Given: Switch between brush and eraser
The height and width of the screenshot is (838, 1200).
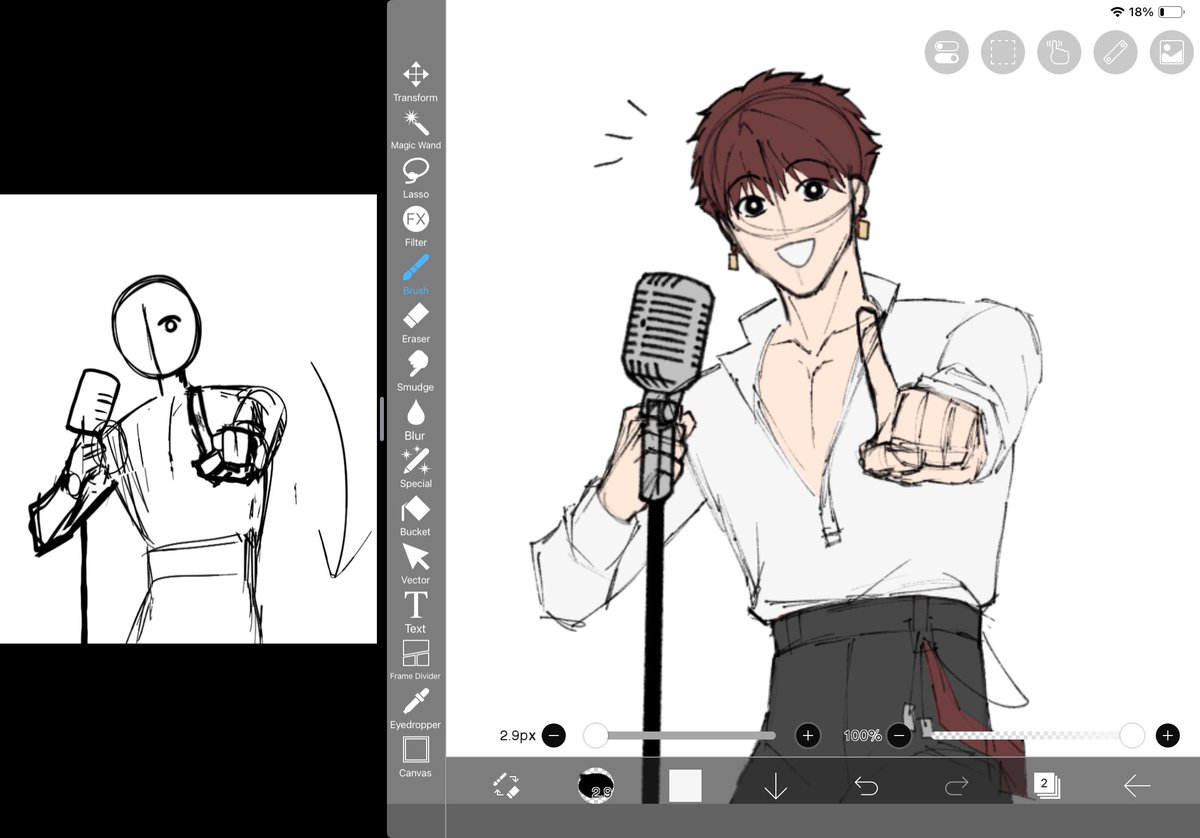Looking at the screenshot, I should coord(507,786).
